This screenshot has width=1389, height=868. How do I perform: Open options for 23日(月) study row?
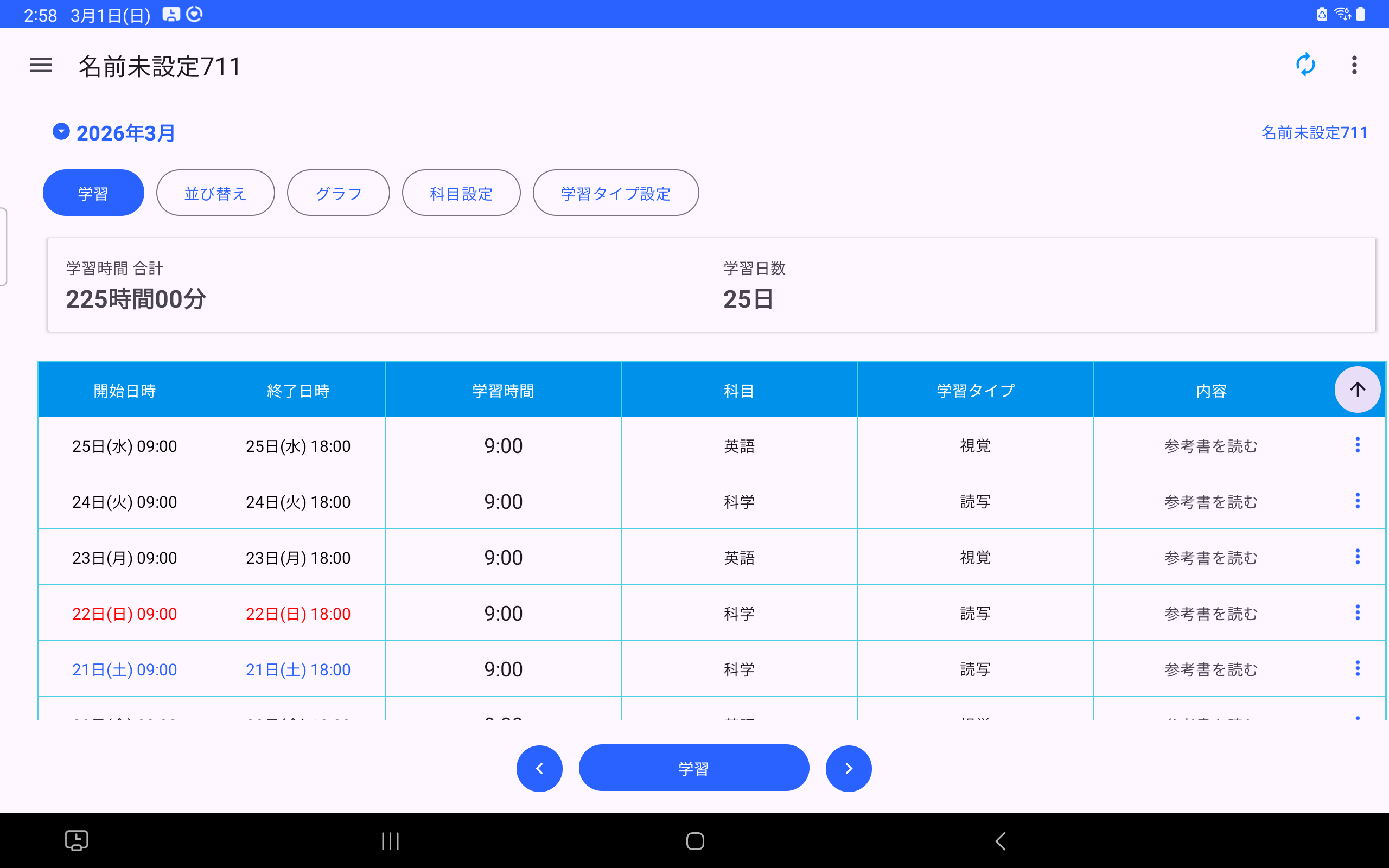[1357, 557]
